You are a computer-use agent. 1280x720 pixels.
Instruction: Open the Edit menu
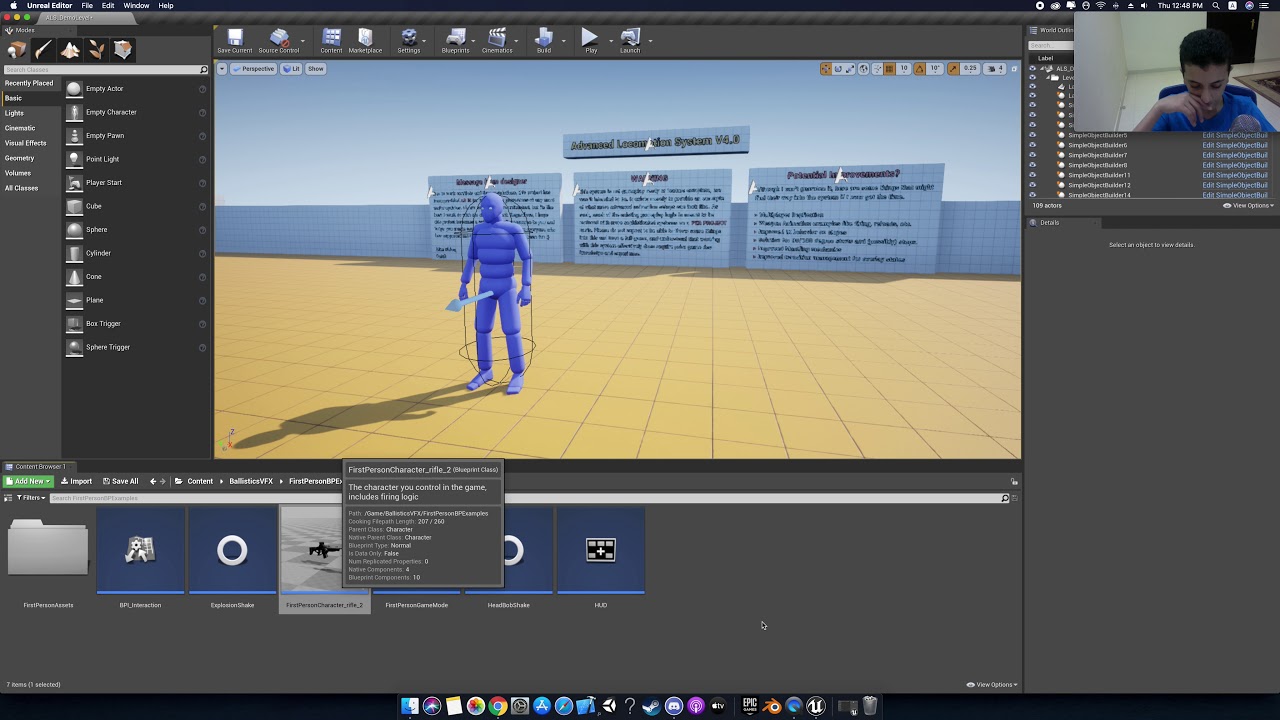[x=107, y=6]
